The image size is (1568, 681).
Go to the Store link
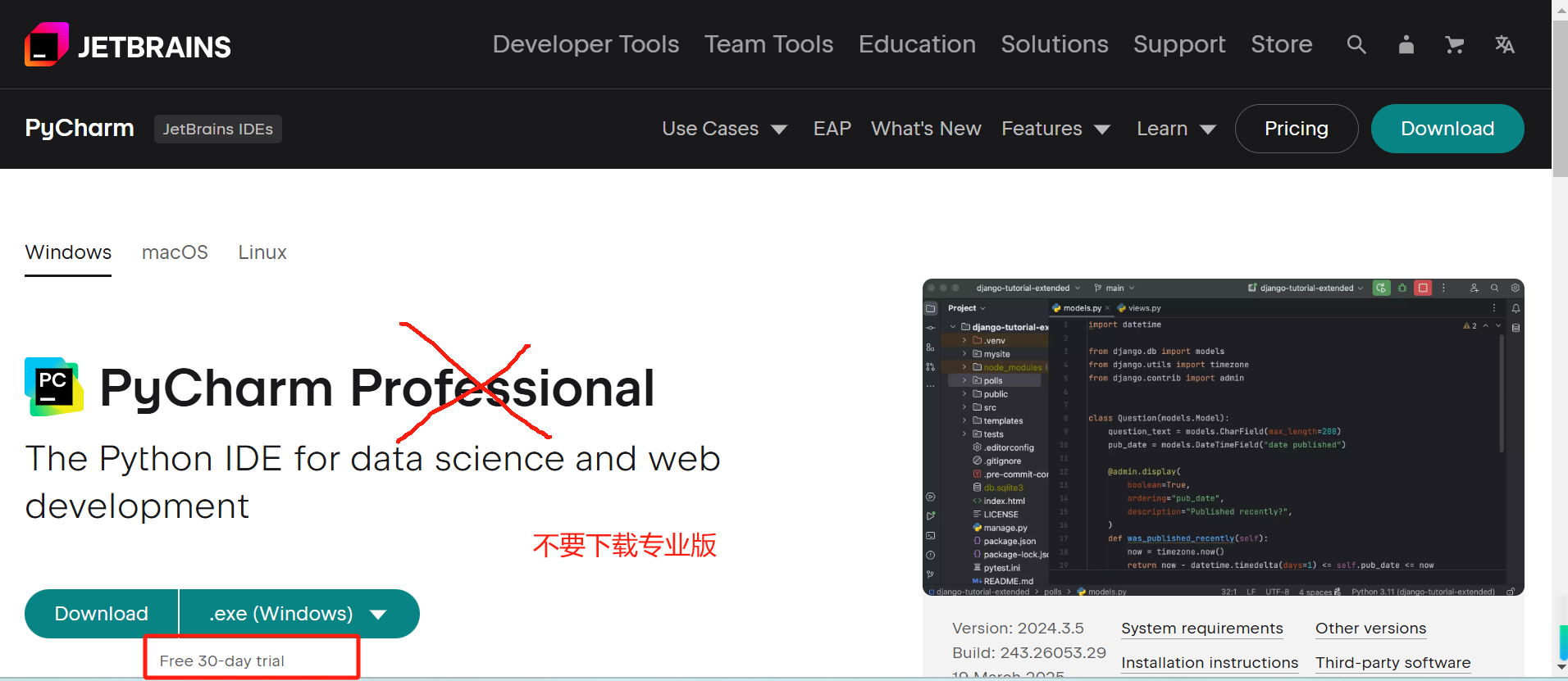[x=1282, y=44]
